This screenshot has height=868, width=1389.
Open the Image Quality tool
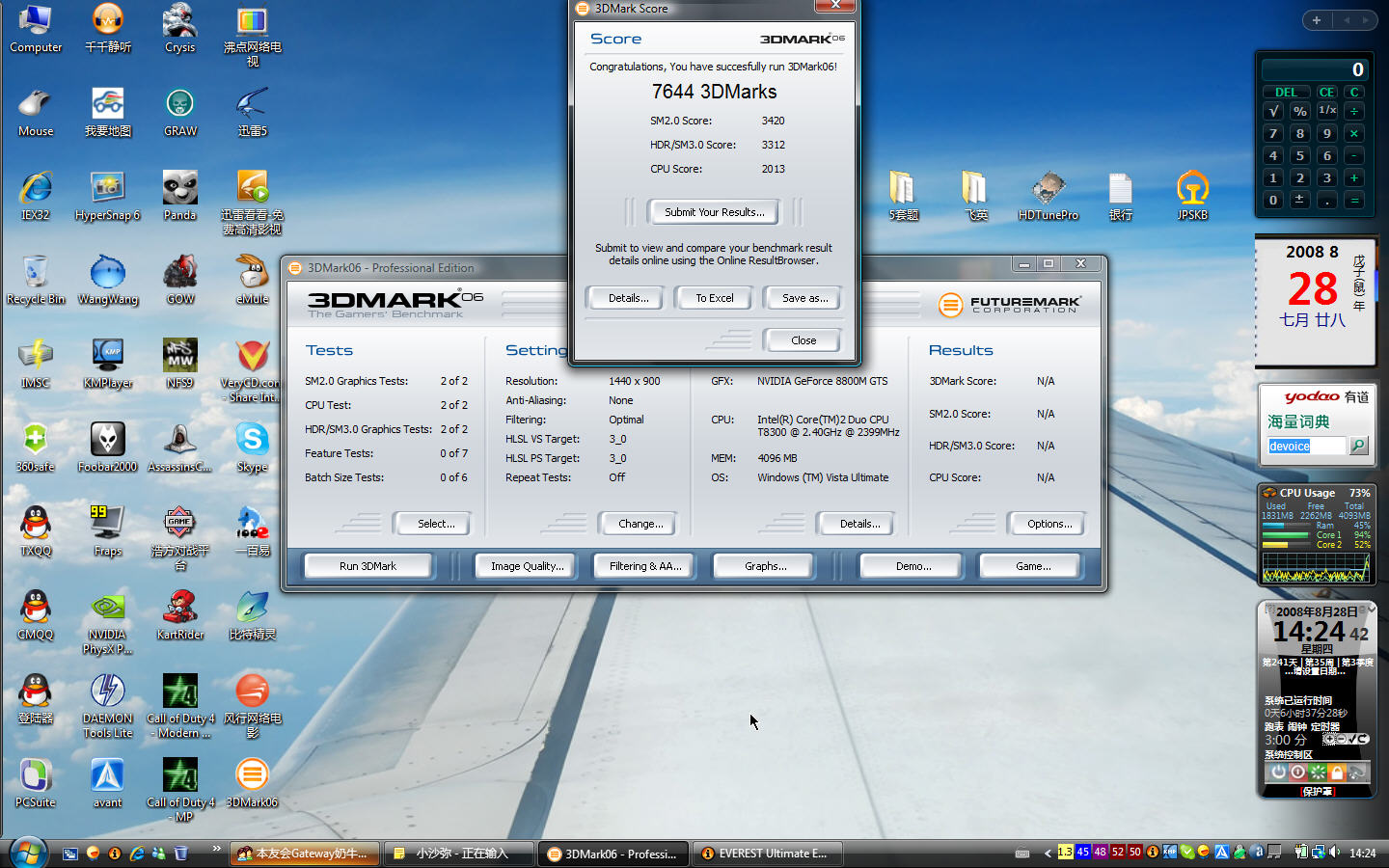click(527, 566)
